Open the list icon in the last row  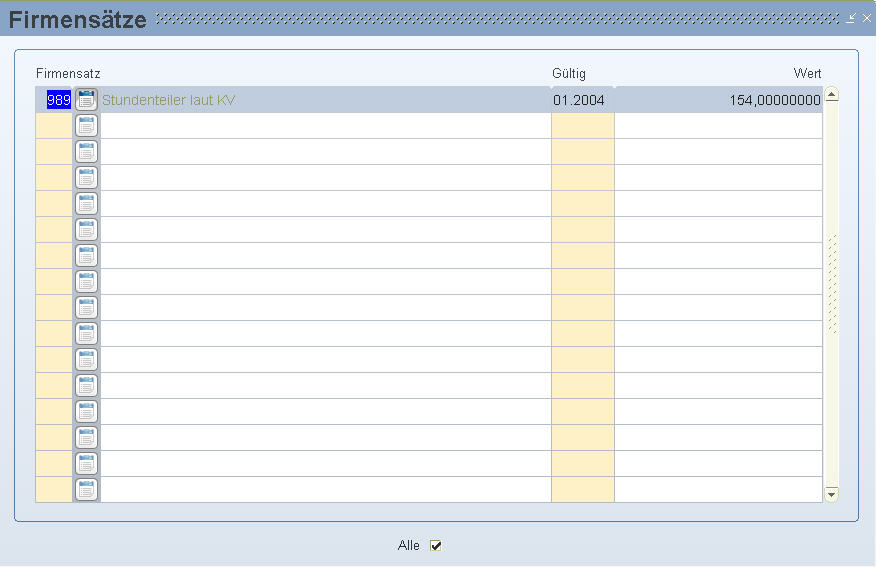click(87, 490)
